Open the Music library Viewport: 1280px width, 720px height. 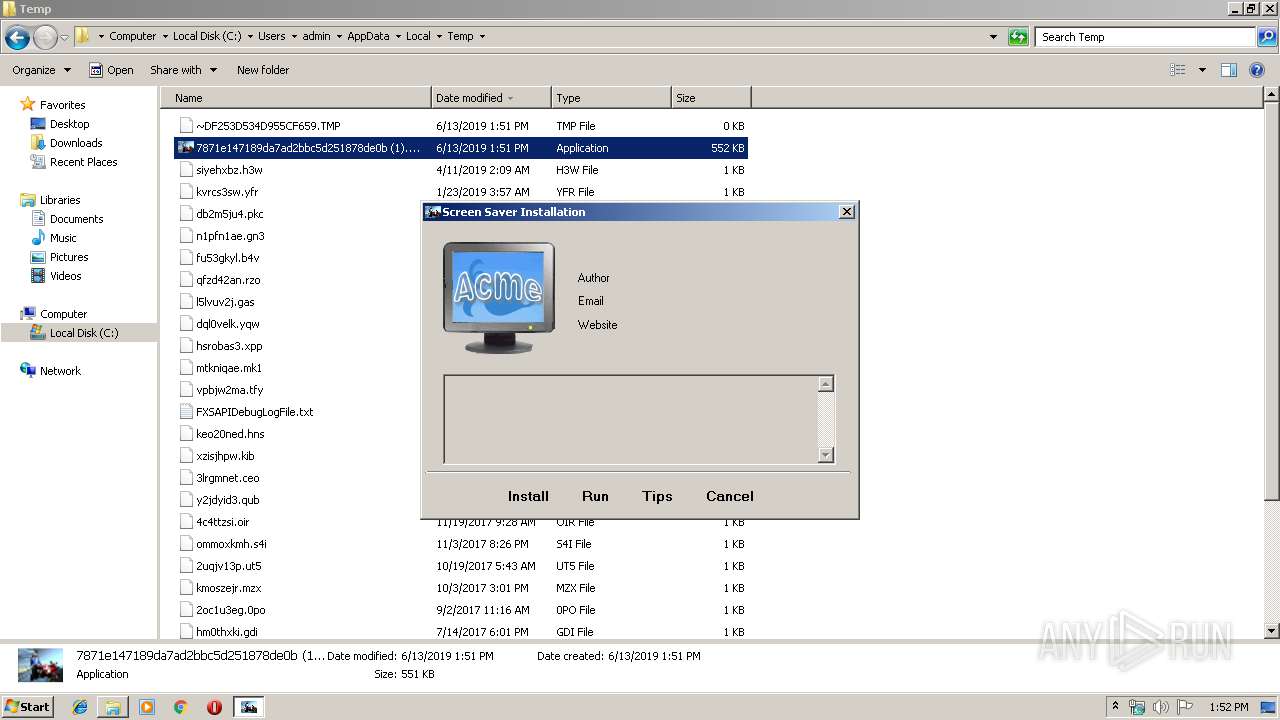[63, 238]
